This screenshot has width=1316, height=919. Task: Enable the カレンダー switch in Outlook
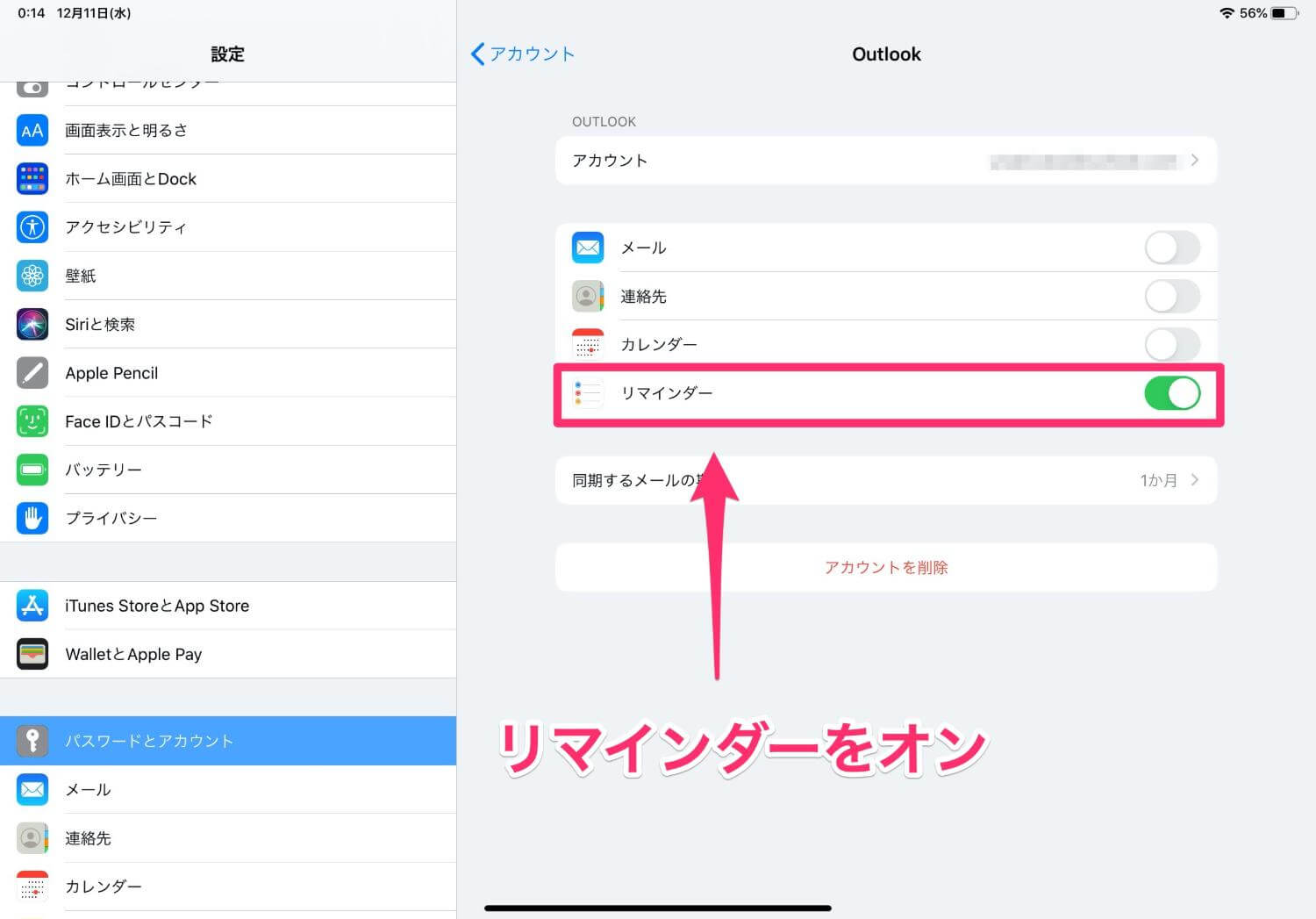[1172, 345]
